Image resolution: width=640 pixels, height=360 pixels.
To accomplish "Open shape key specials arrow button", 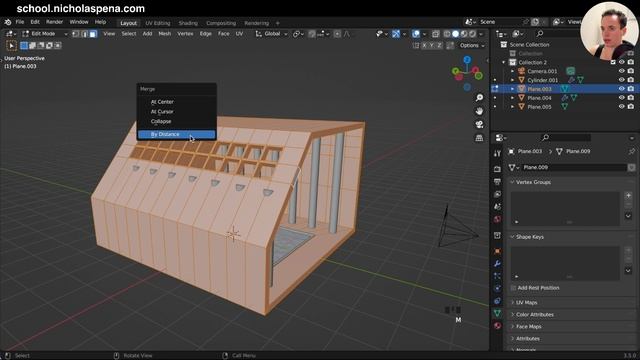I will (x=628, y=270).
